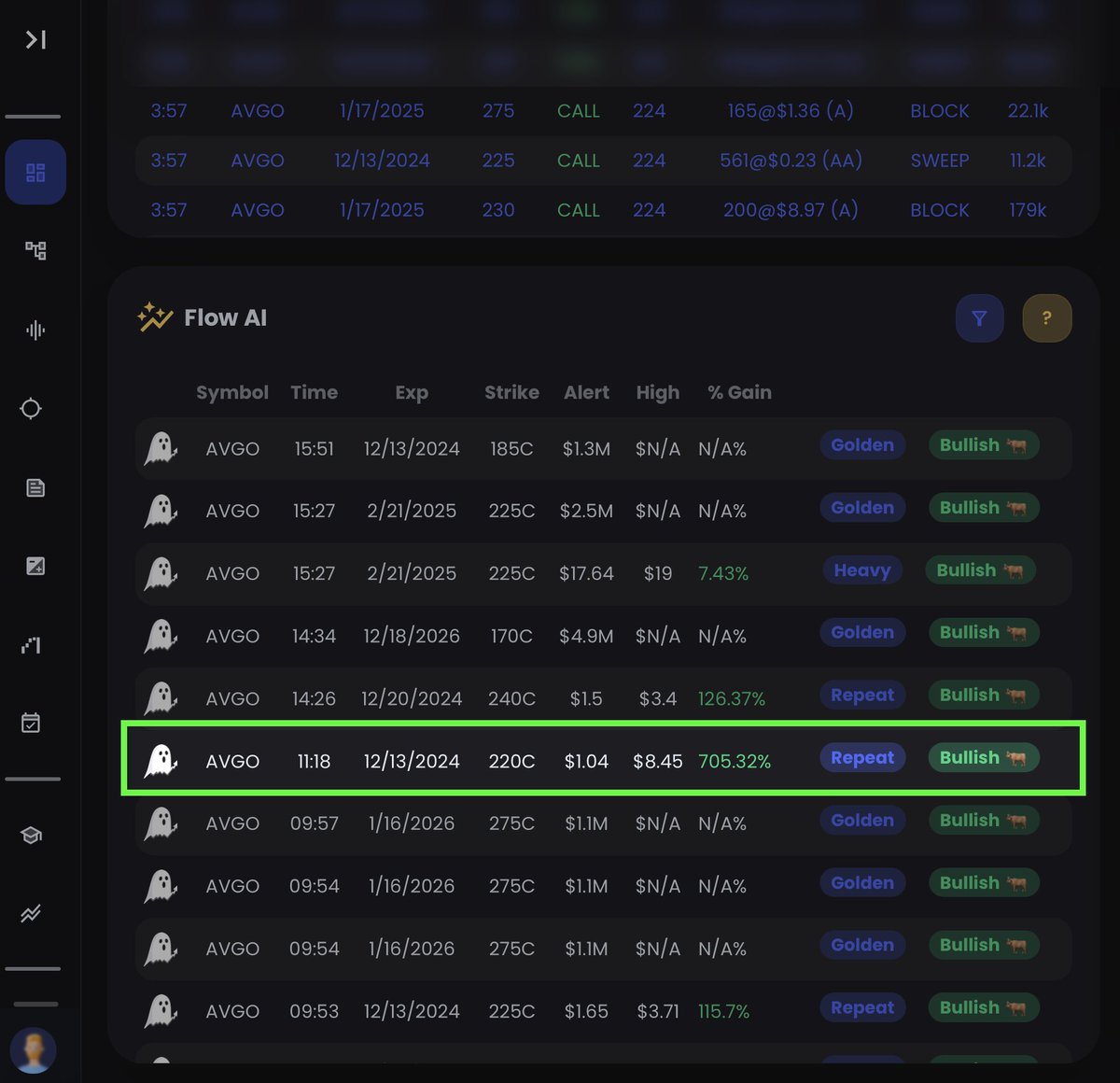Image resolution: width=1120 pixels, height=1083 pixels.
Task: Sort by the Symbol column header
Action: pyautogui.click(x=232, y=393)
